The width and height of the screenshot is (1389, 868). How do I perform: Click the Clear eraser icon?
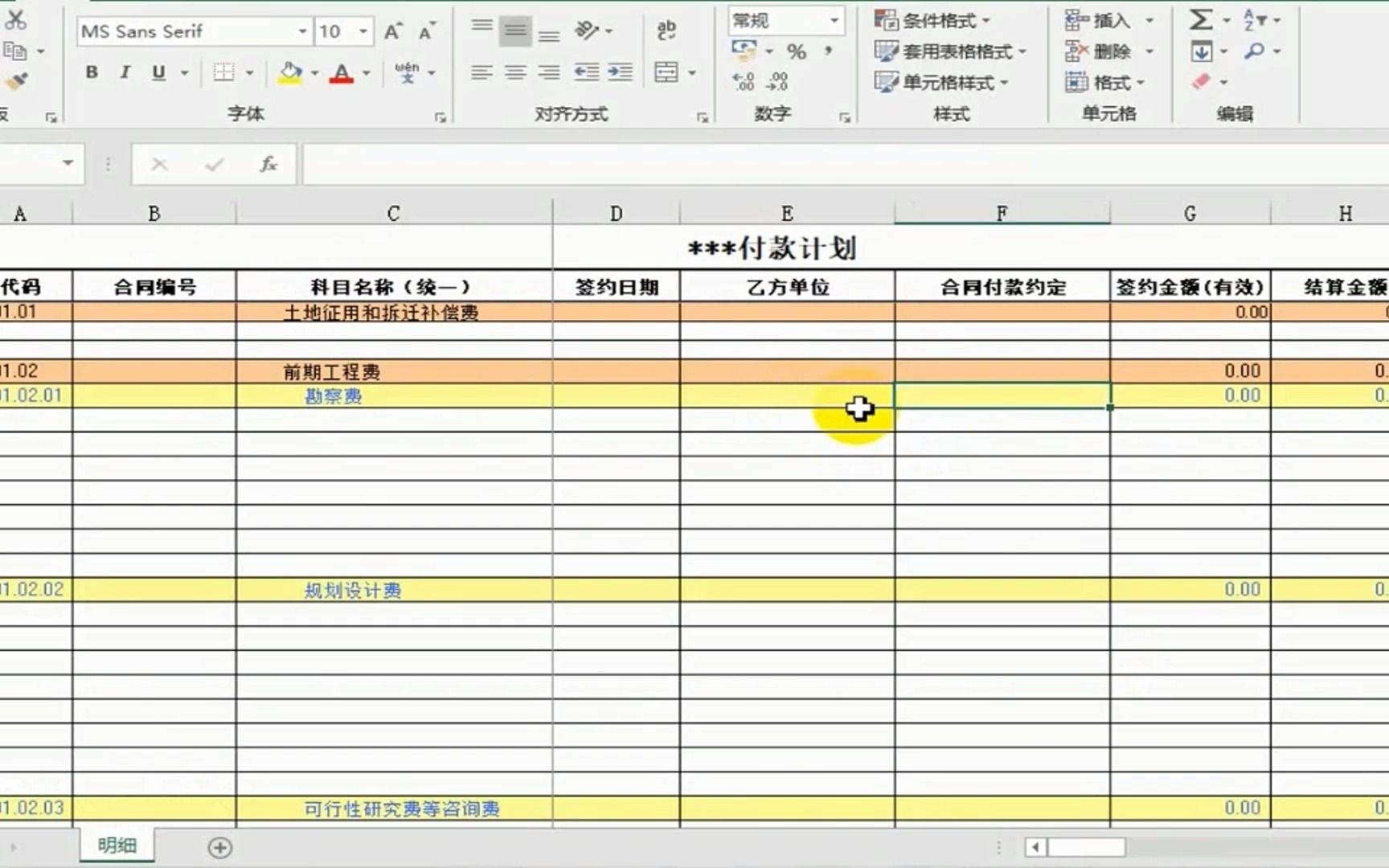(1202, 81)
